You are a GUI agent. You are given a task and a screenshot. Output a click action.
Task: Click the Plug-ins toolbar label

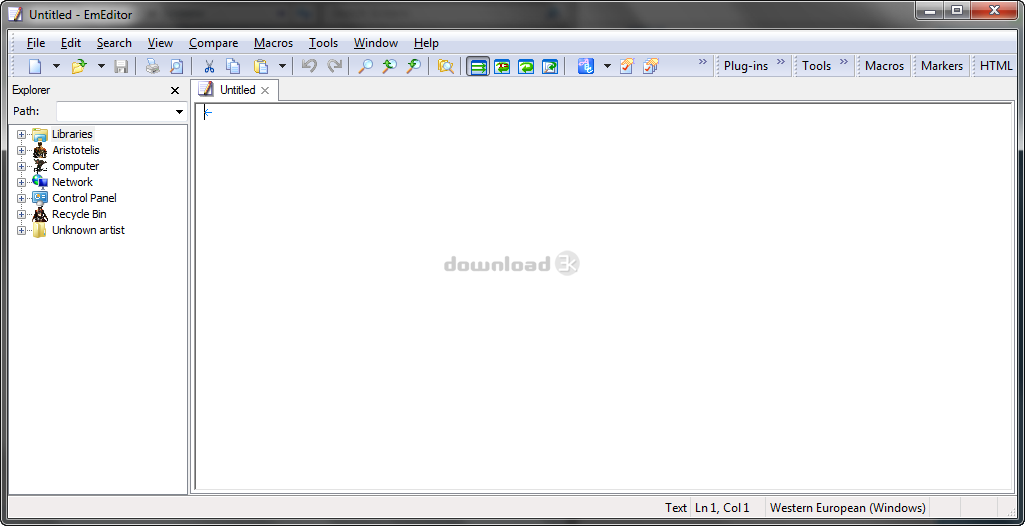pyautogui.click(x=746, y=66)
